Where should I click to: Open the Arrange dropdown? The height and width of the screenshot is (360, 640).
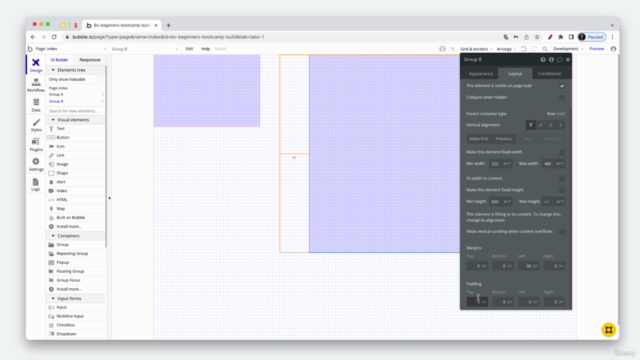506,49
